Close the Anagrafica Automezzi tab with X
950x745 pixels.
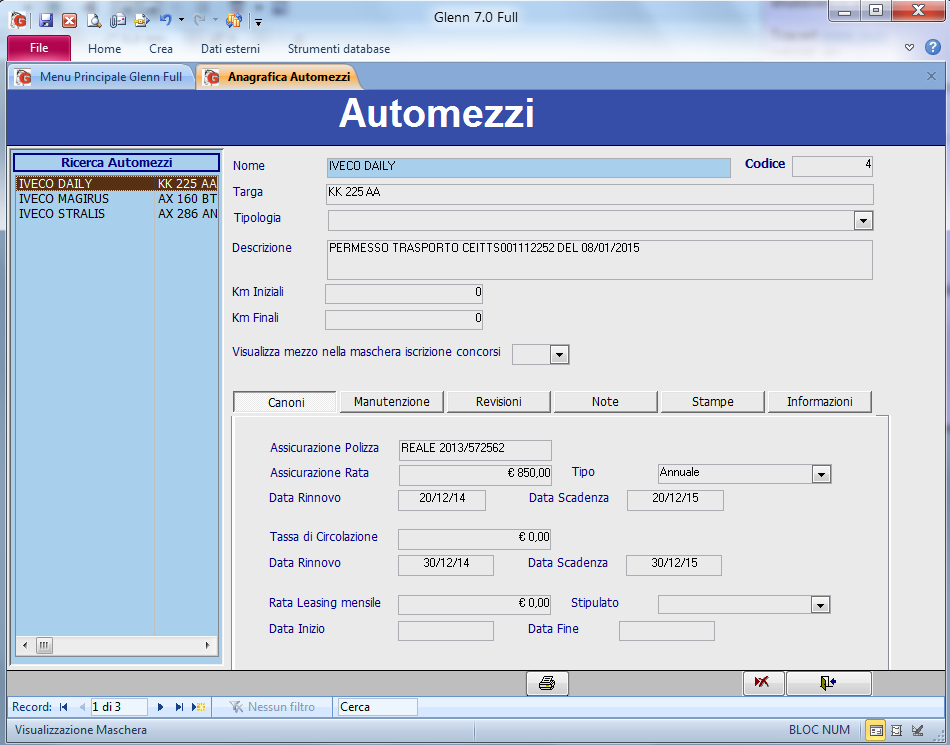pyautogui.click(x=932, y=76)
